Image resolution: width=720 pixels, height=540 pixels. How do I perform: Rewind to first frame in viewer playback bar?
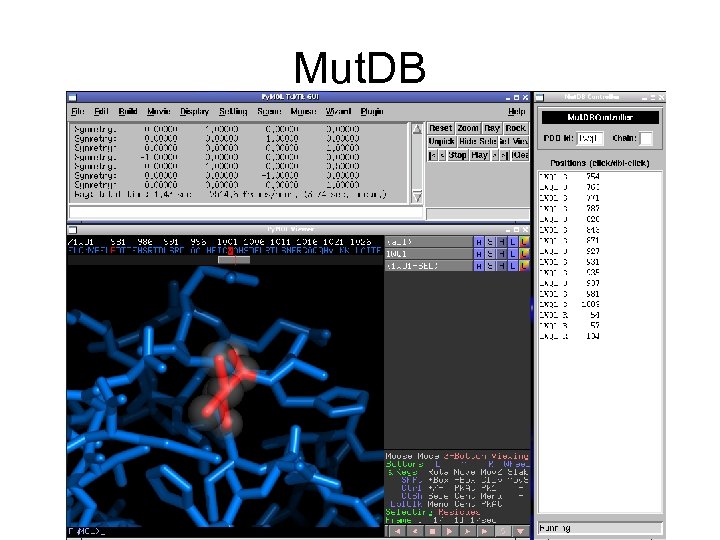click(397, 531)
